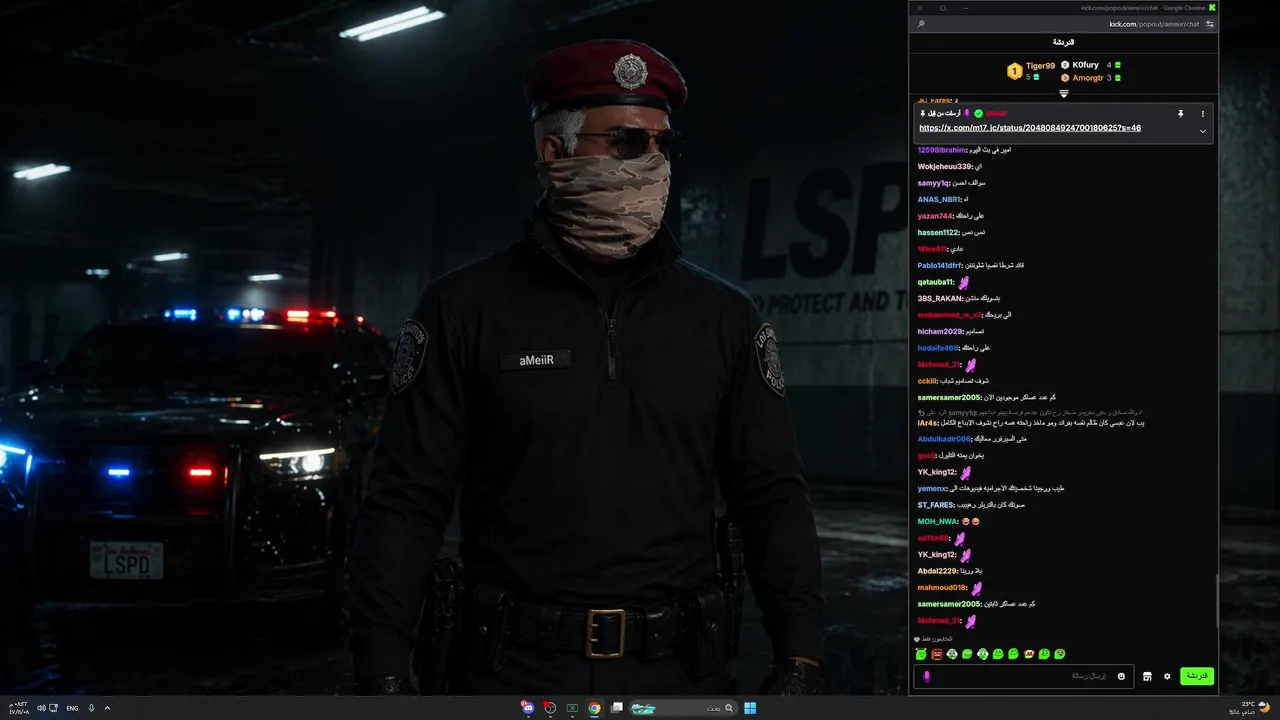
Task: Click username lAr4s in chat
Action: click(928, 423)
